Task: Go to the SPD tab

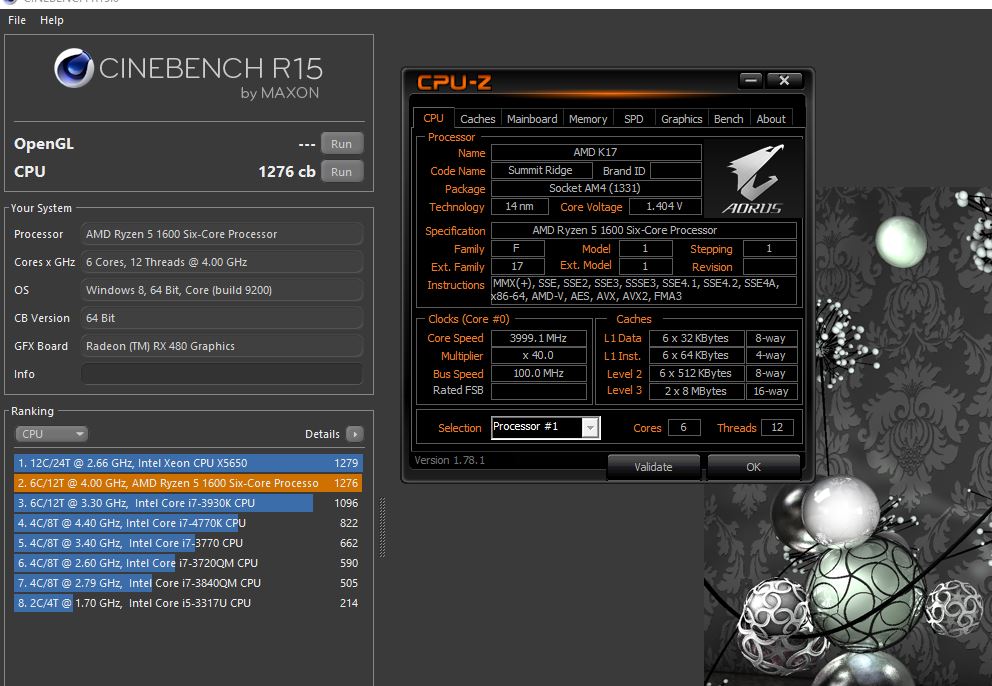Action: [634, 119]
